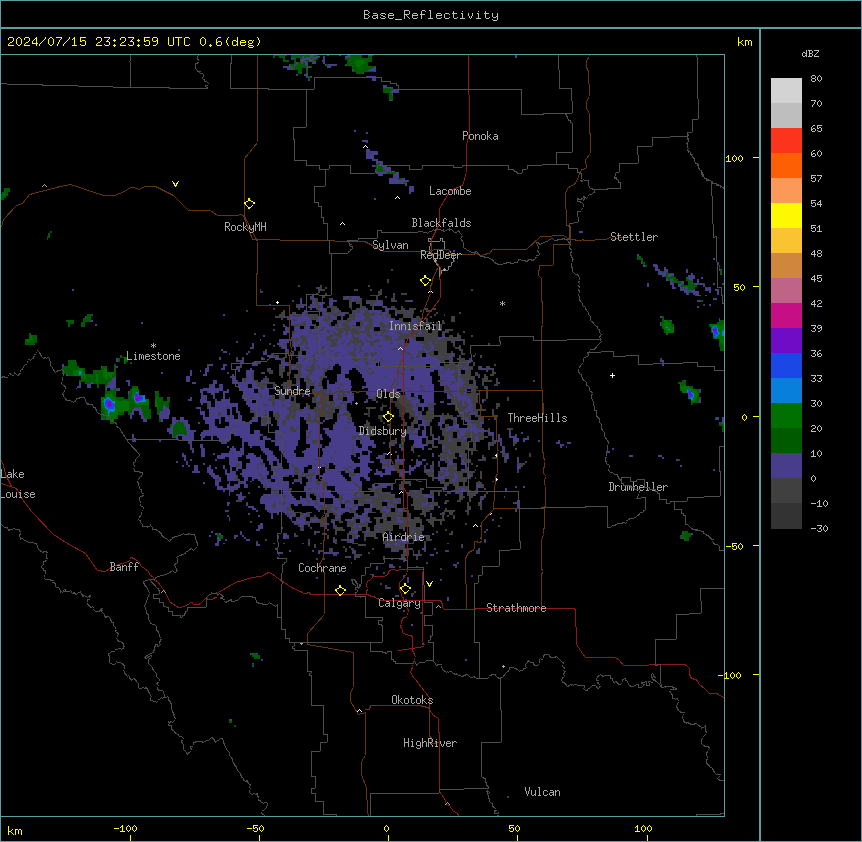
Task: Select the light blue 30-33 dBZ swatch
Action: (x=786, y=391)
